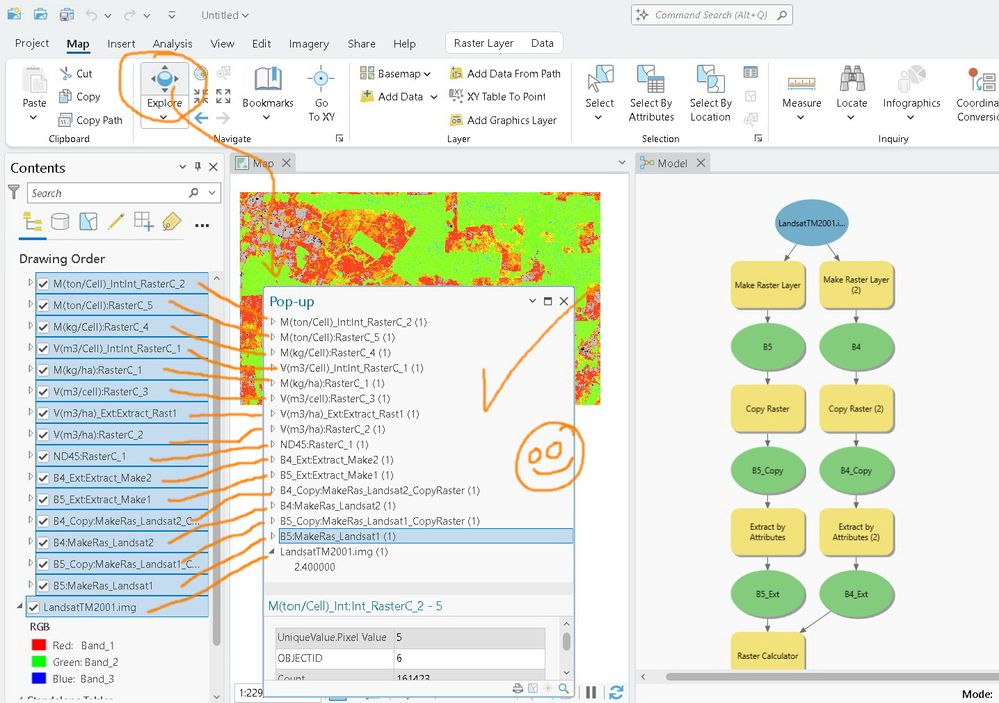Toggle visibility of LandsatTM2001.img layer
999x703 pixels.
pos(33,607)
